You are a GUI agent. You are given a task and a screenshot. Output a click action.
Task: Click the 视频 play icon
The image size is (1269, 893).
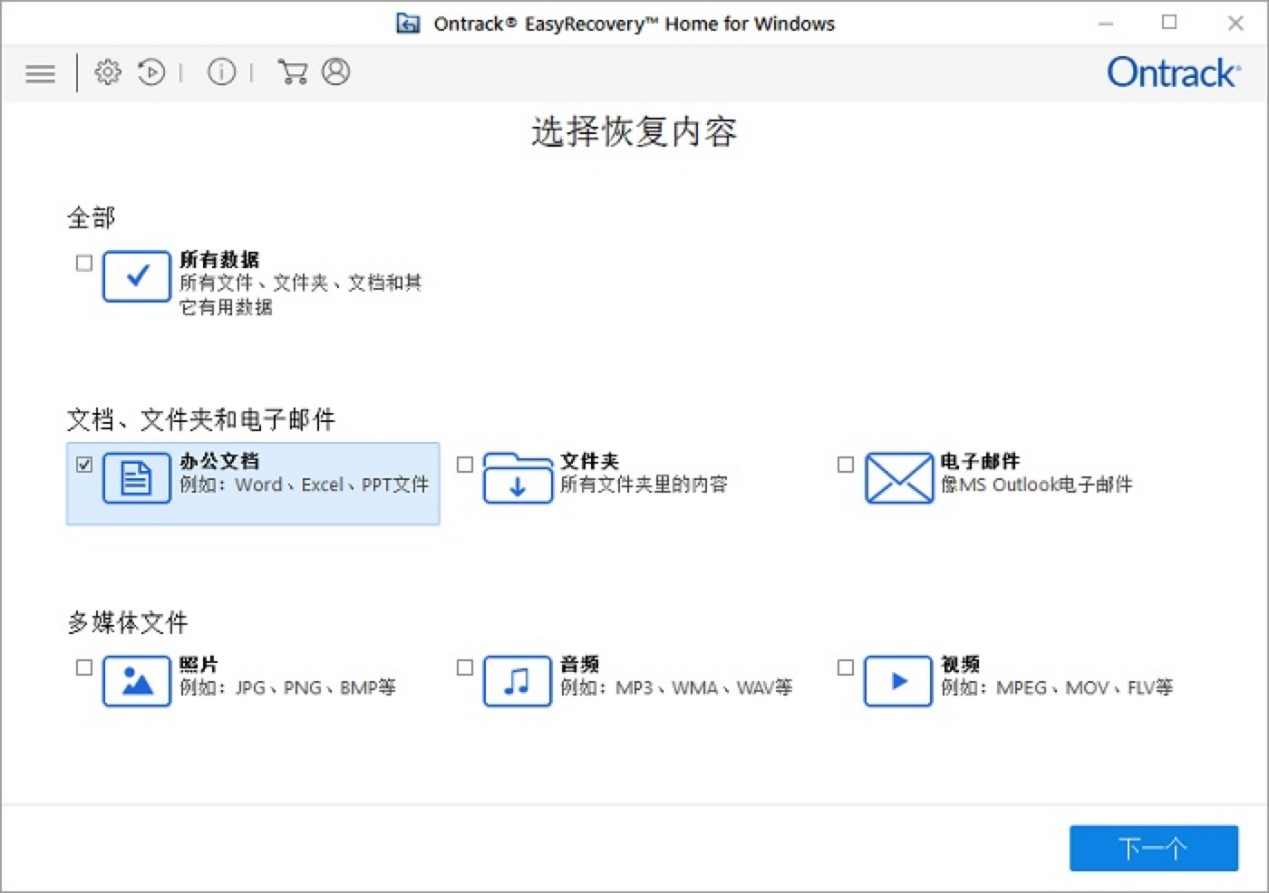pos(898,681)
